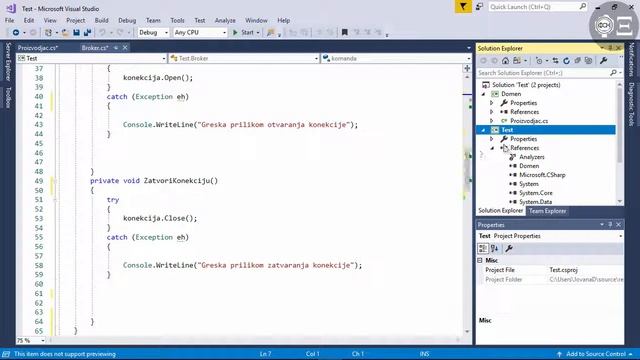
Task: Expand Properties under Domen project
Action: pyautogui.click(x=492, y=103)
